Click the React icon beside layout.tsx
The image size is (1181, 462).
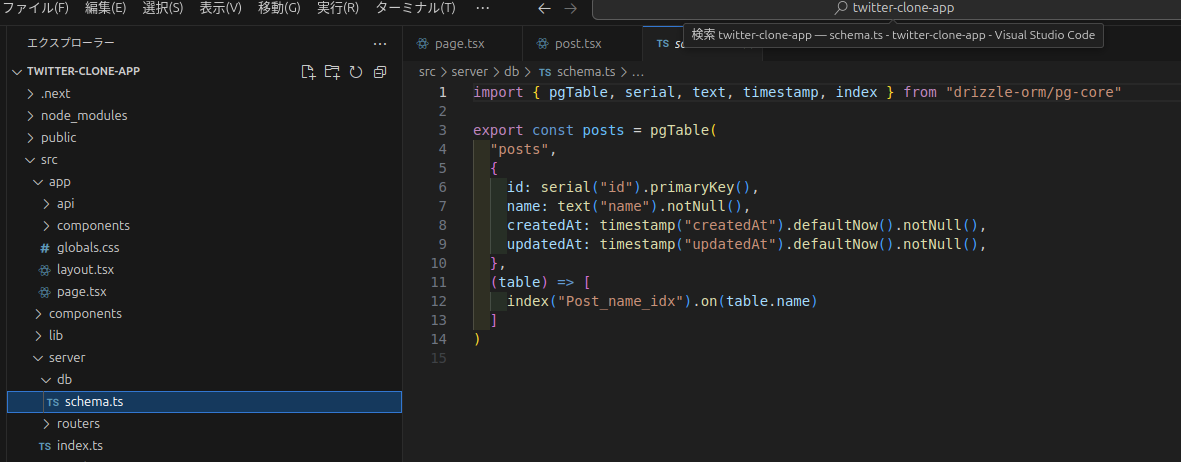[x=44, y=270]
